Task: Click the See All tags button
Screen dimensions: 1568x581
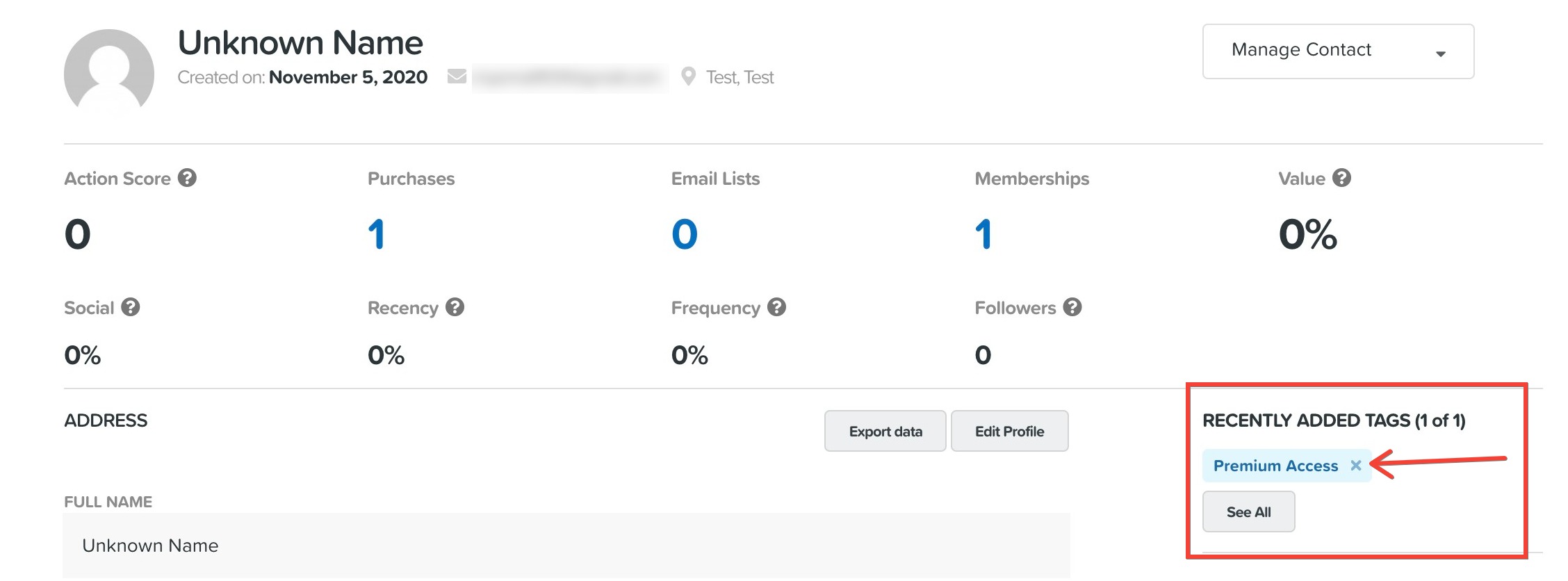Action: point(1248,512)
